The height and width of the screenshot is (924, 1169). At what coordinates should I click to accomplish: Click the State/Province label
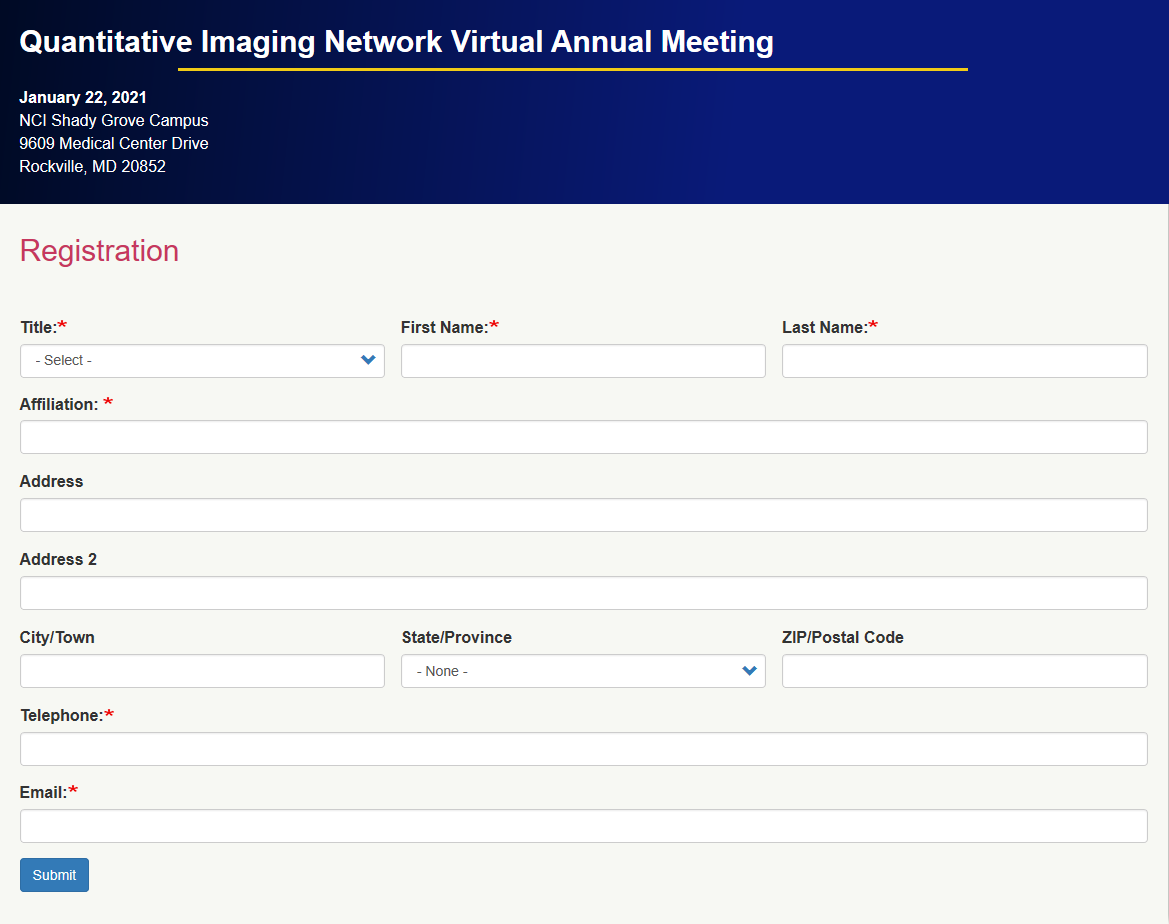coord(456,638)
